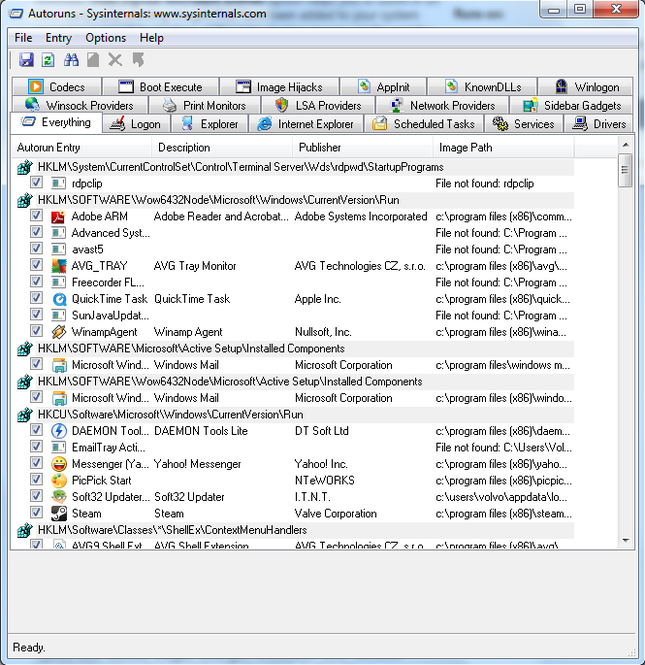
Task: Disable the Freecorder FL... entry checkbox
Action: pos(36,282)
